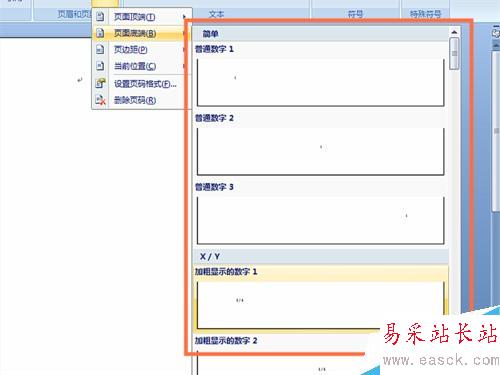
Task: Click the gallery scrollbar thumb
Action: coord(454,53)
